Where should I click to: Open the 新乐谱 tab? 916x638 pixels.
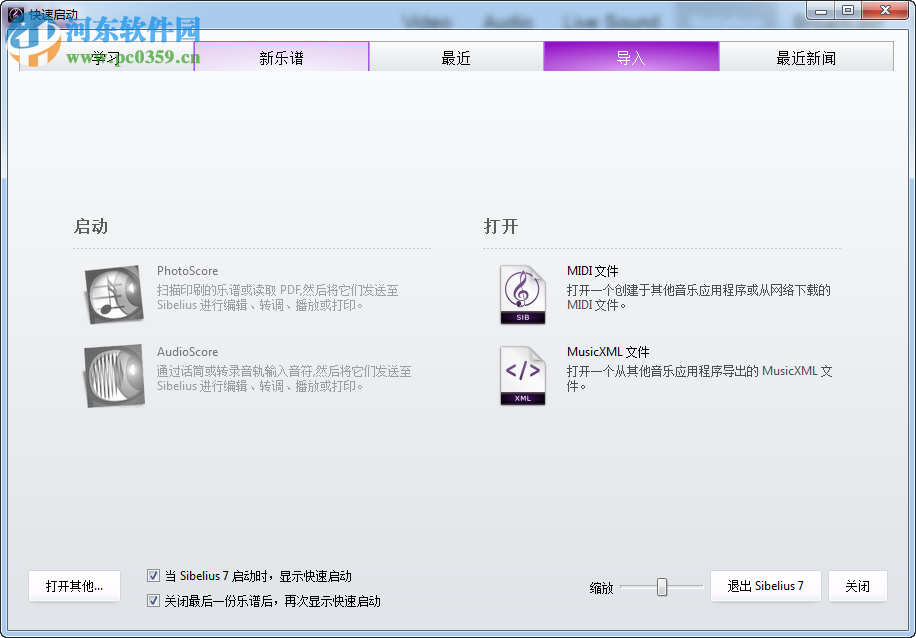tap(282, 57)
